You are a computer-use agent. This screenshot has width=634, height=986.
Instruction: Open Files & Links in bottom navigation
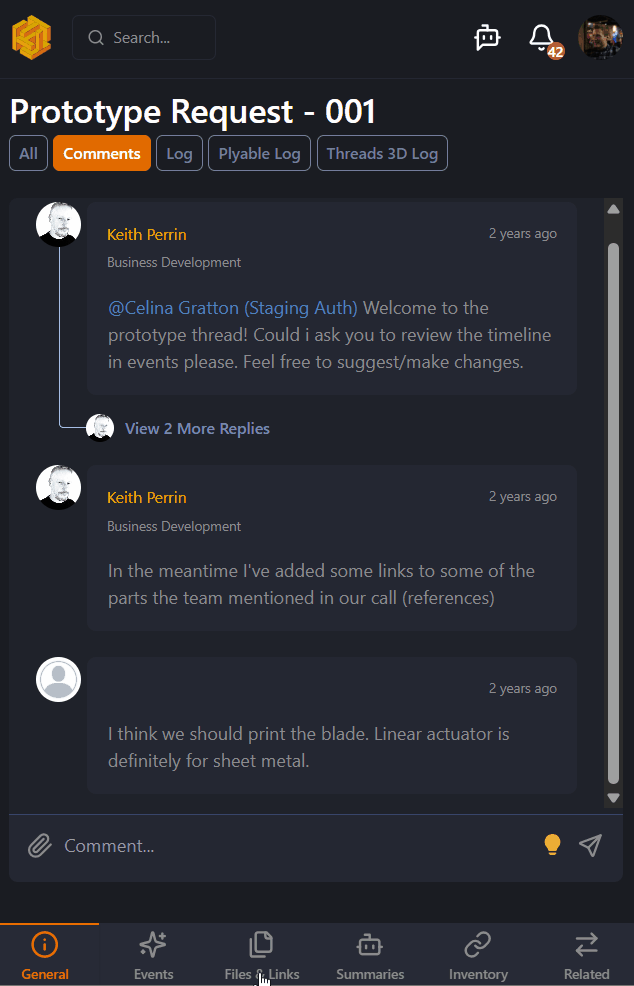click(261, 955)
